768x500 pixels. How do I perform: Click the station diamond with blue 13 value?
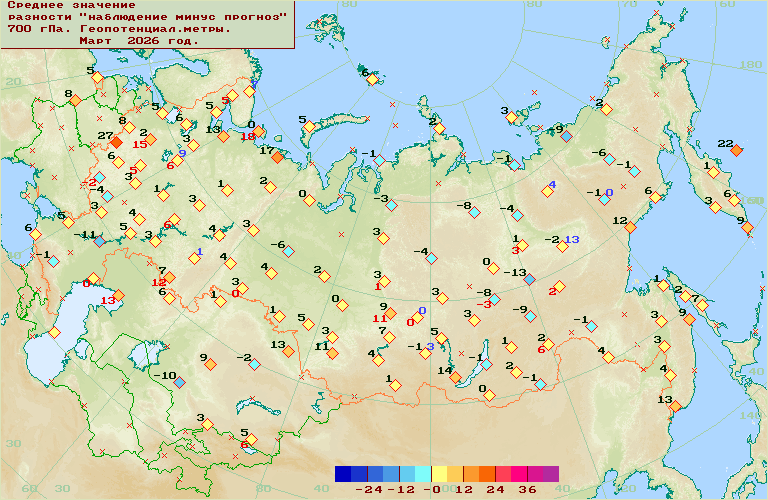click(x=562, y=246)
